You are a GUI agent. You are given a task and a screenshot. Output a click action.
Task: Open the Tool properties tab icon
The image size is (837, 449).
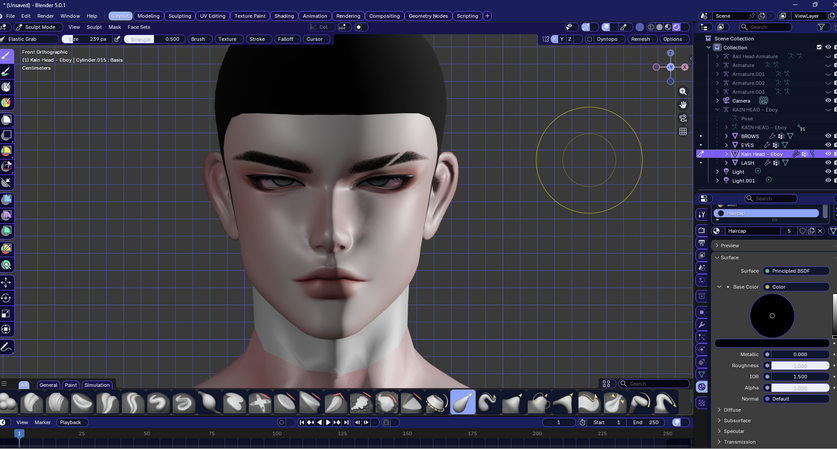(x=702, y=214)
